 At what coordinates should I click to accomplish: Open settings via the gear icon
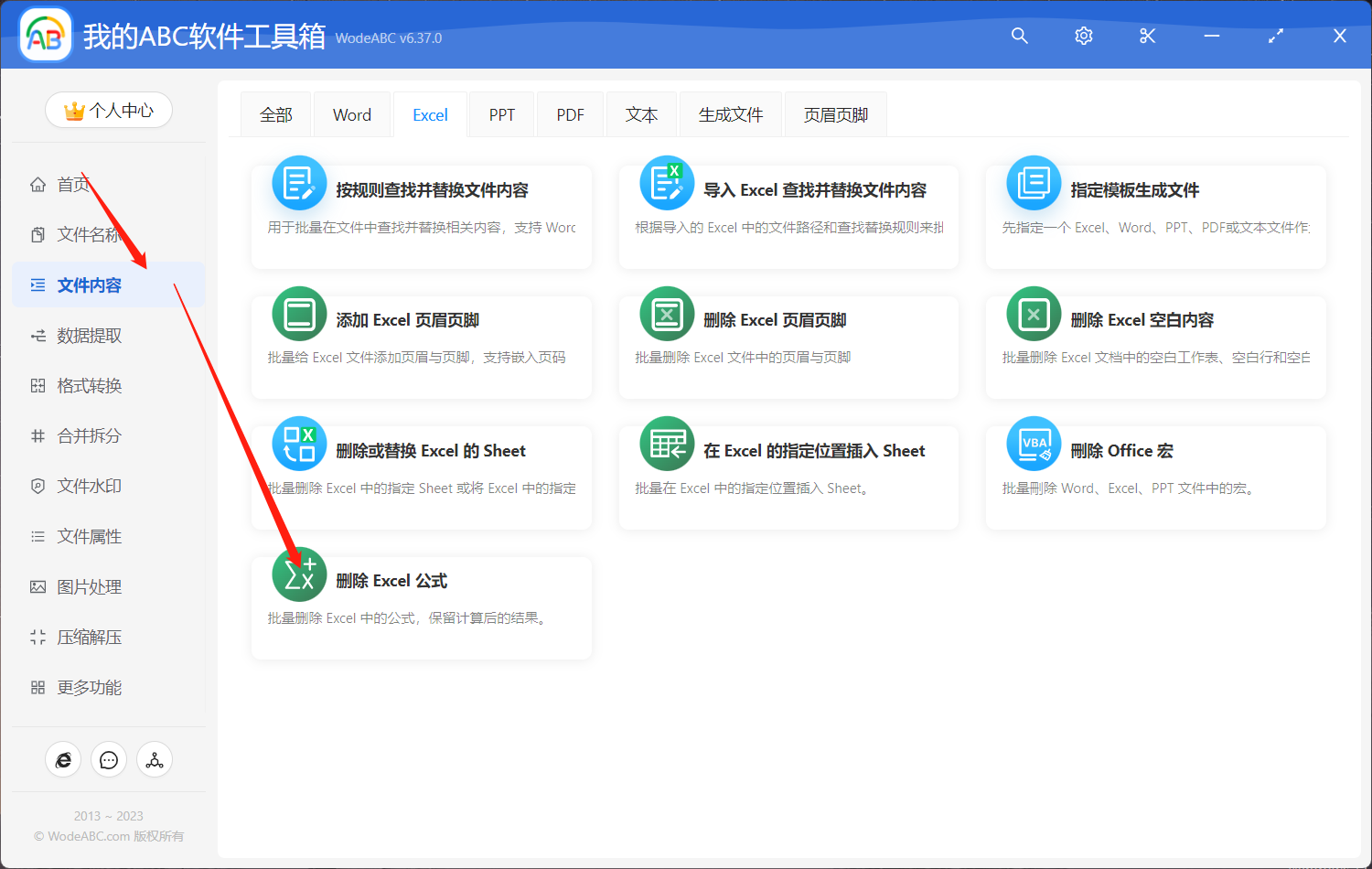pos(1083,36)
